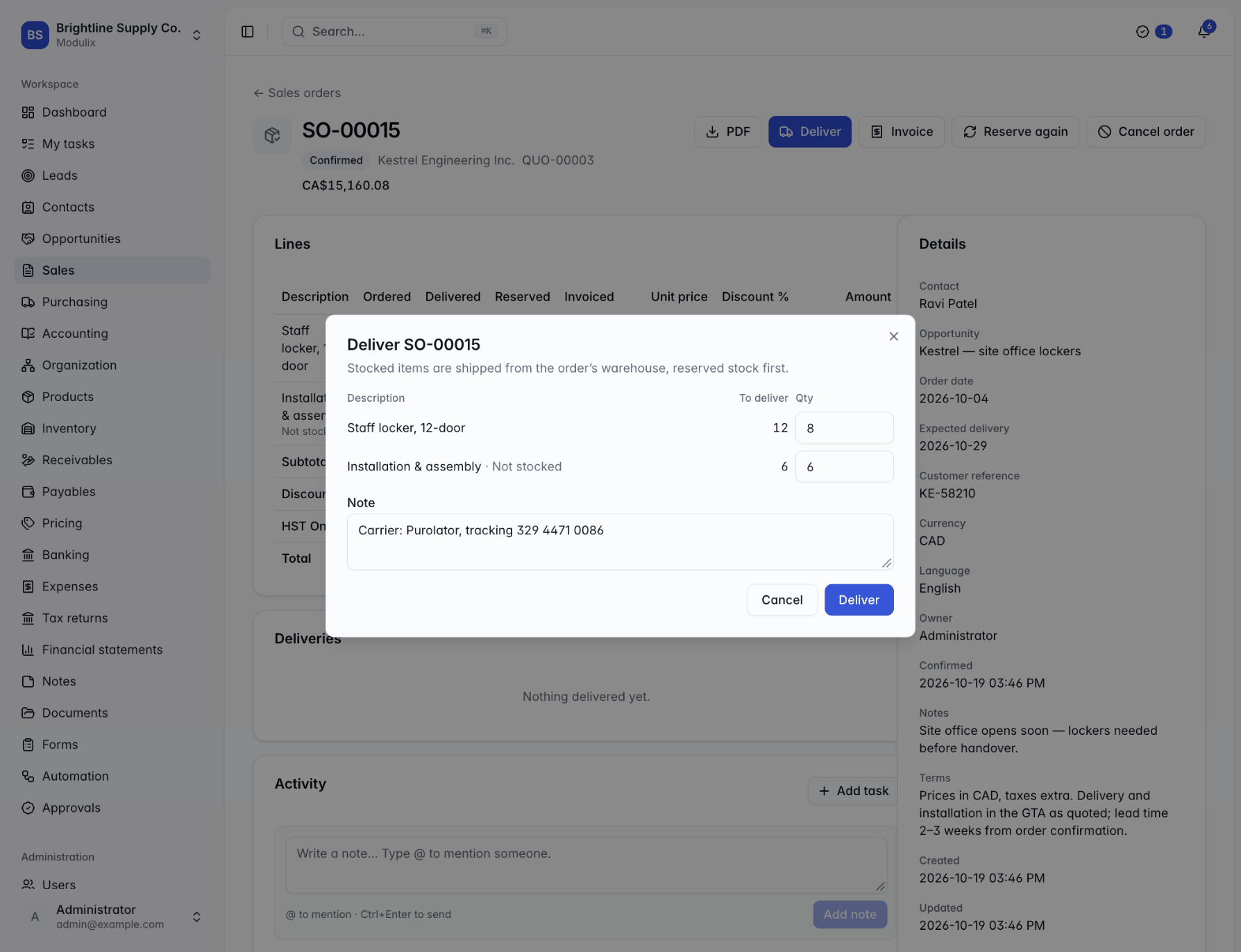
Task: Open Contacts in sidebar
Action: click(x=112, y=207)
